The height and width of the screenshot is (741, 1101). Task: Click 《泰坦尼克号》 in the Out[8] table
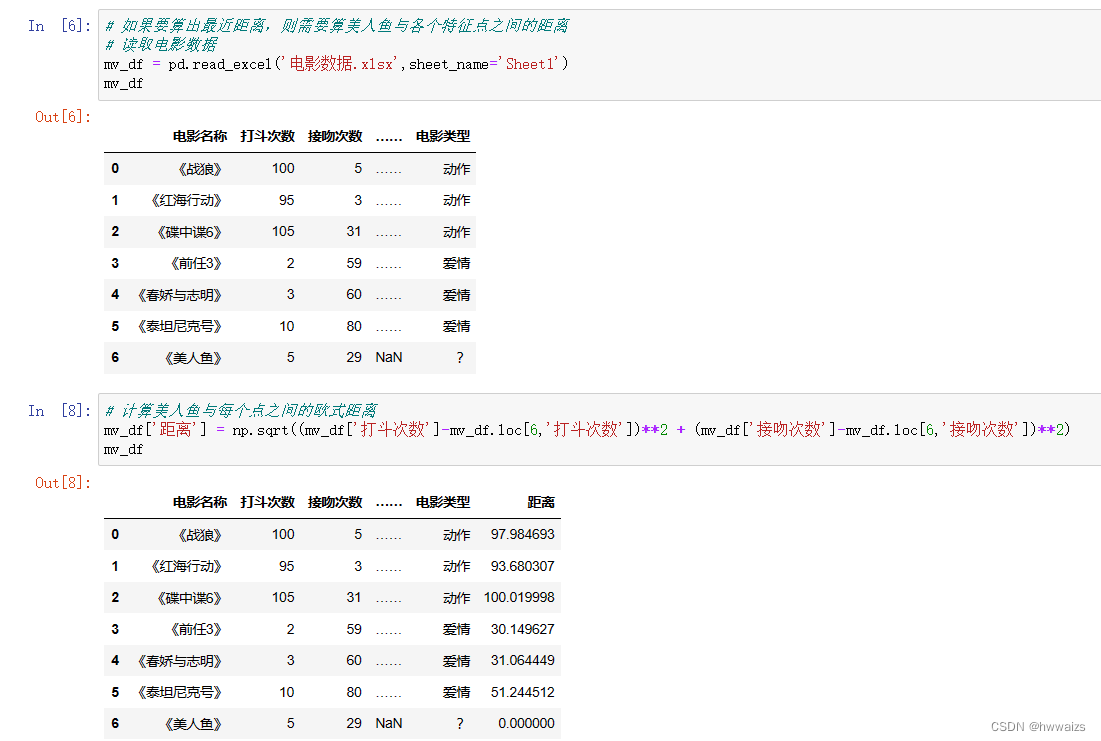[180, 693]
